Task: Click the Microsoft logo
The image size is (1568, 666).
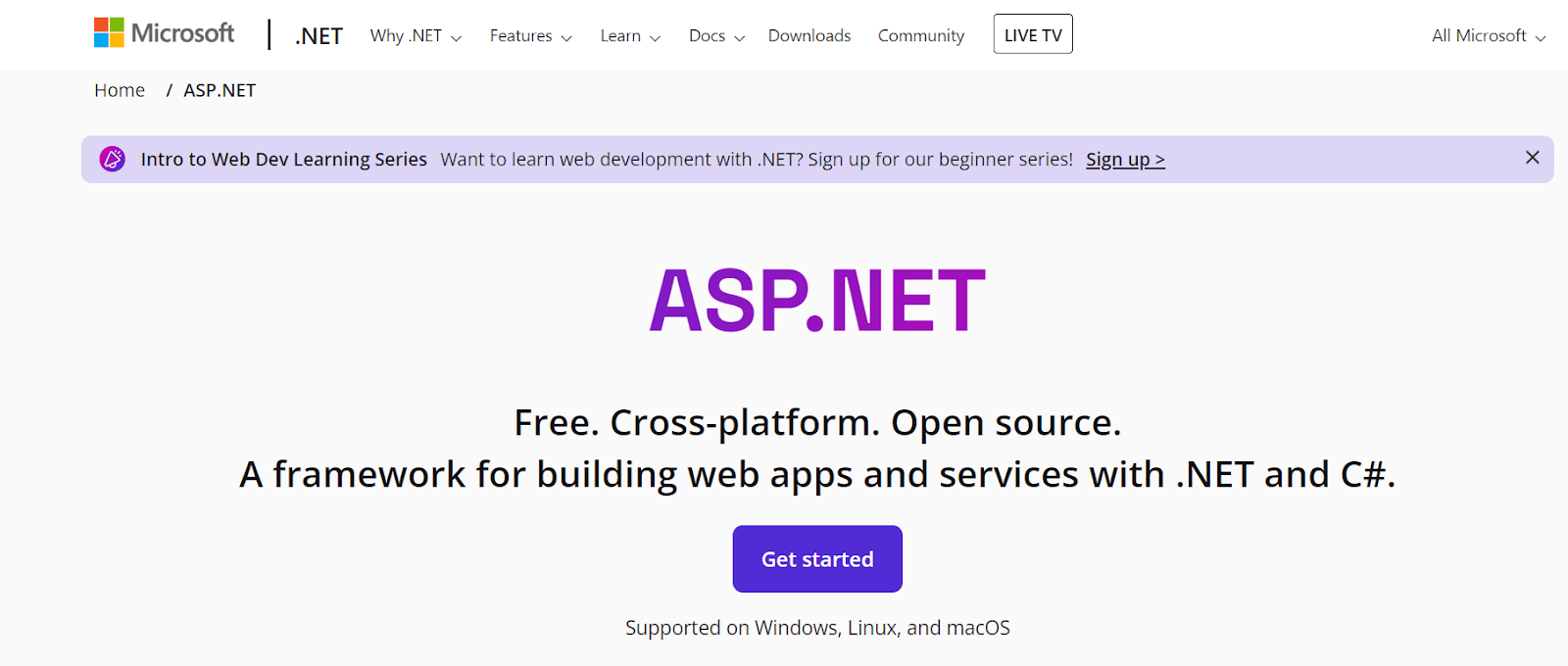Action: (164, 33)
